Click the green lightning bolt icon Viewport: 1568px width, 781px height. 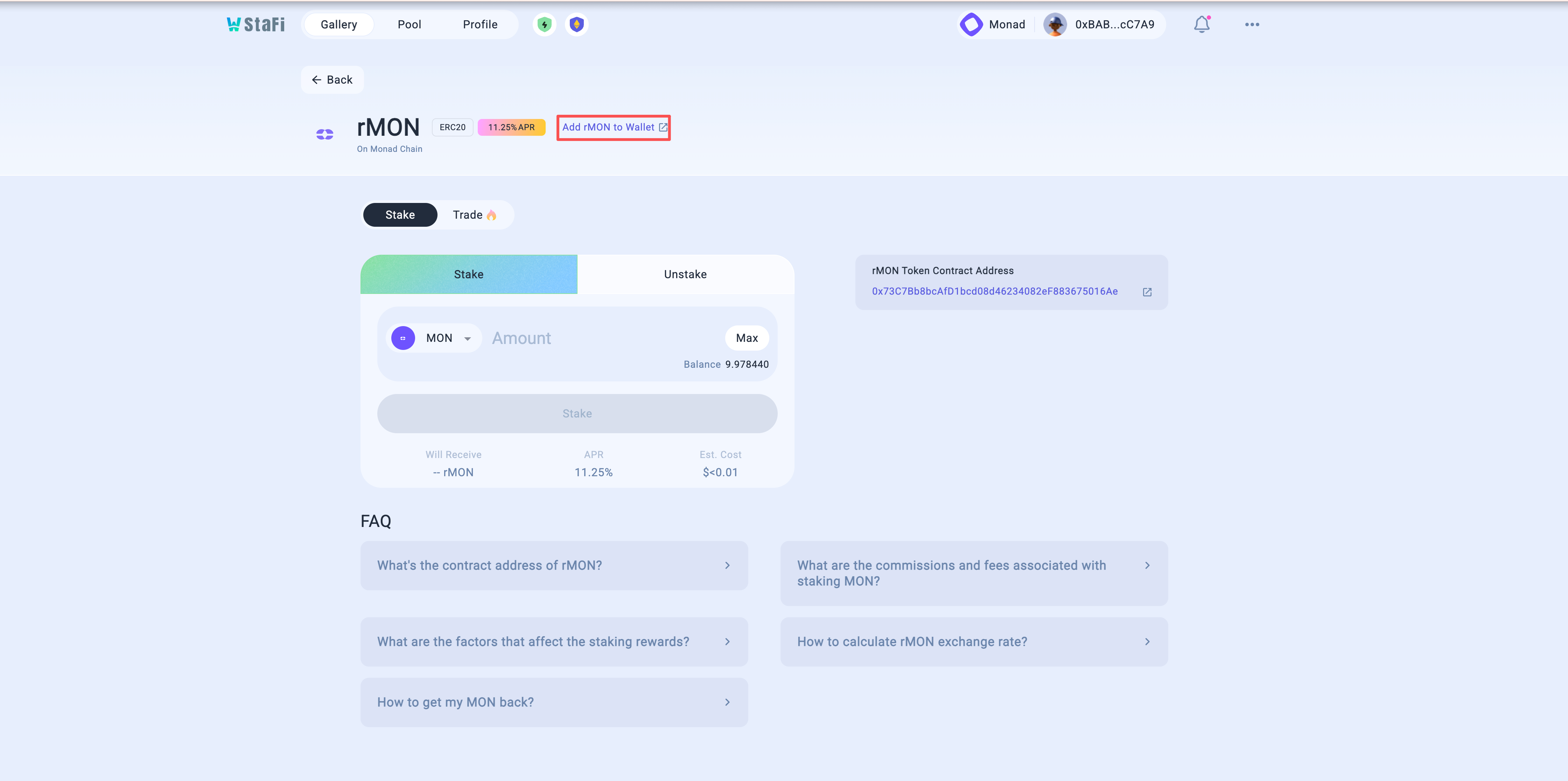pos(544,25)
